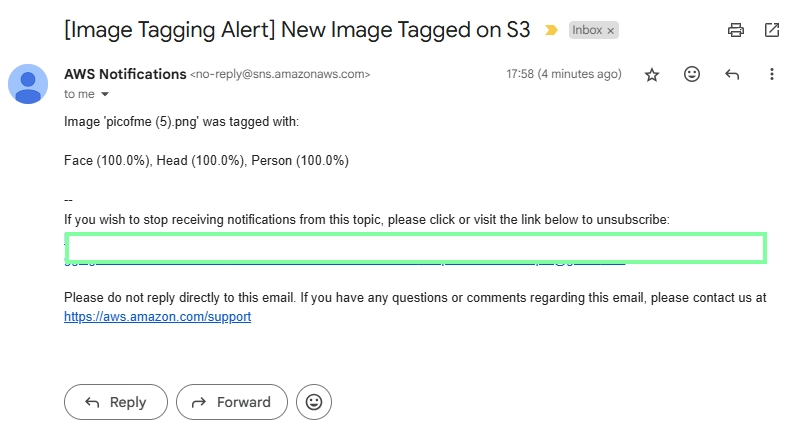Reply using the header arrow icon
This screenshot has height=423, width=794.
click(x=732, y=75)
